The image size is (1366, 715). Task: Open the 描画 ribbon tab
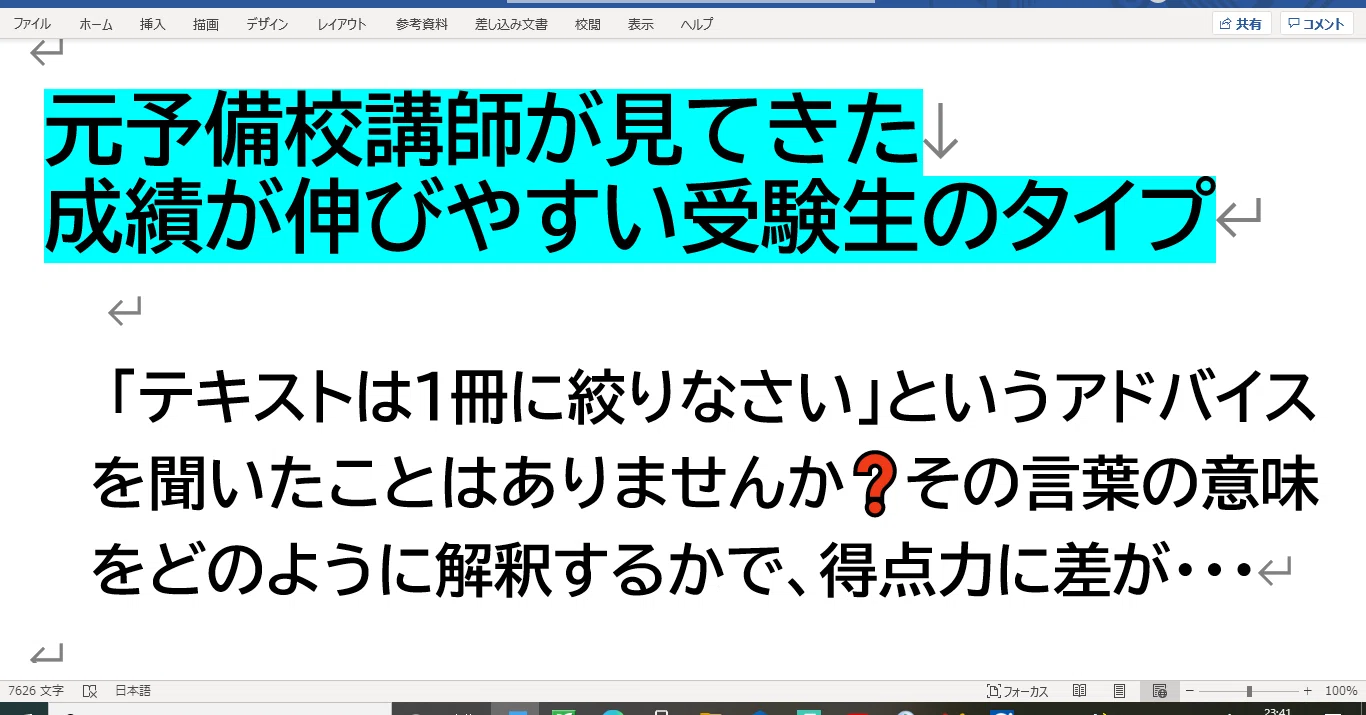tap(206, 24)
